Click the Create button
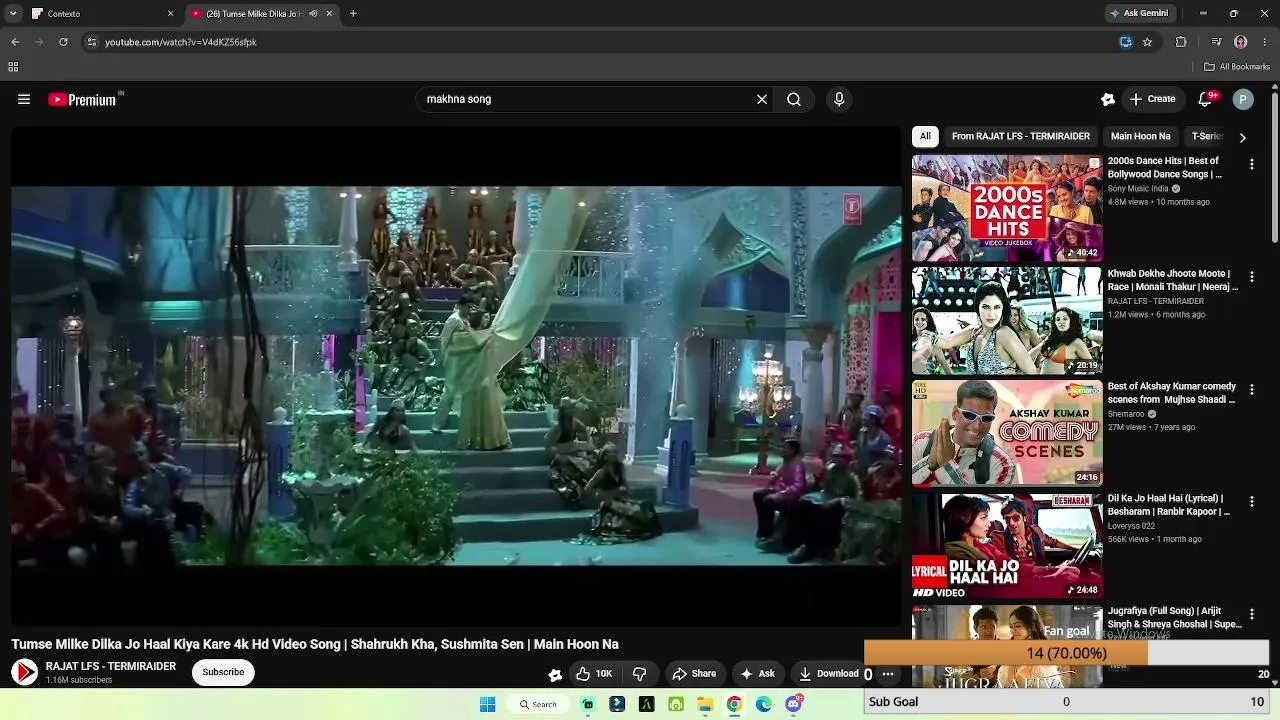 (1152, 99)
